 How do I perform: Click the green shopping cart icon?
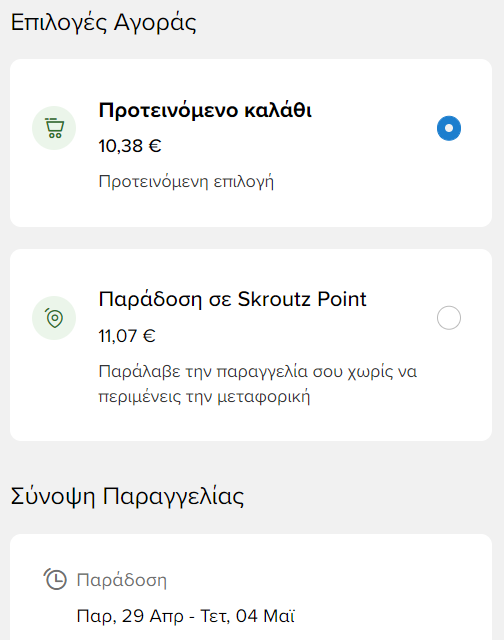(54, 128)
